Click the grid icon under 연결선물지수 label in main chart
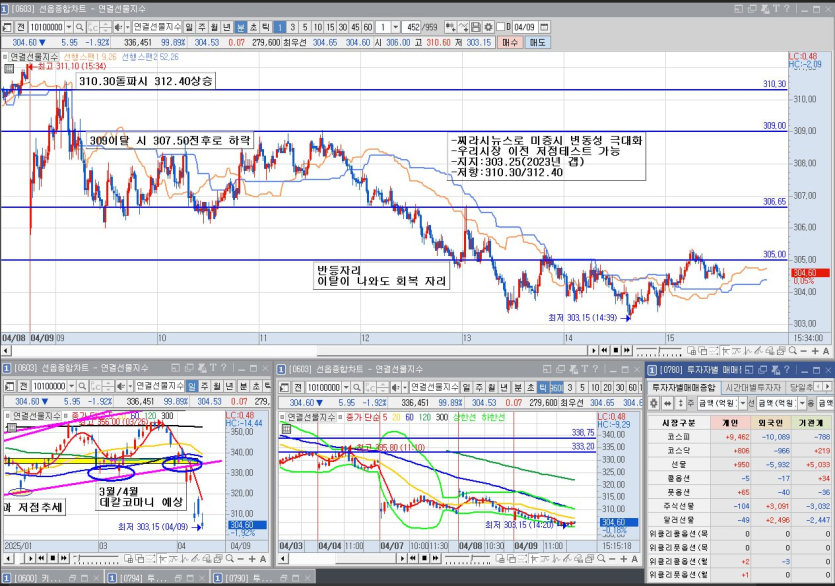 click(9, 68)
